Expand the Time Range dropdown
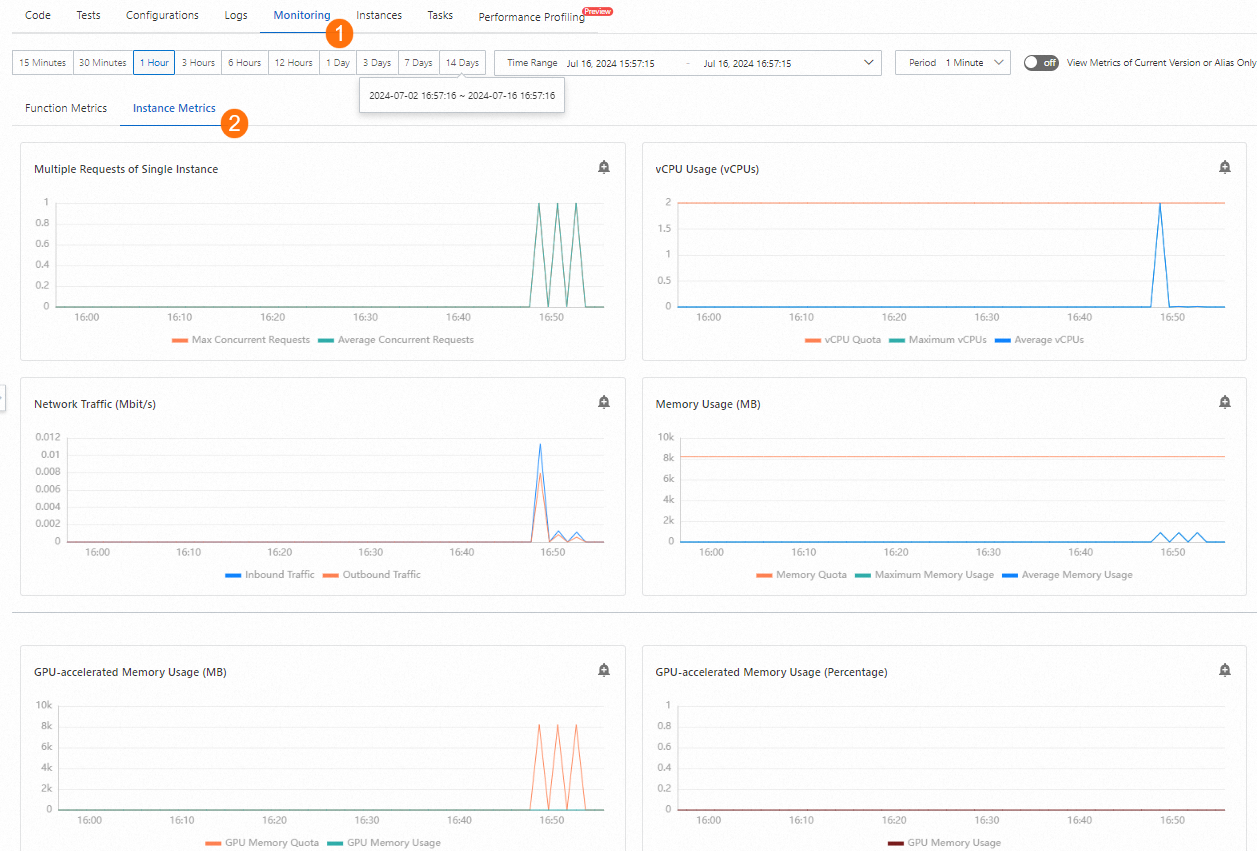 coord(866,62)
